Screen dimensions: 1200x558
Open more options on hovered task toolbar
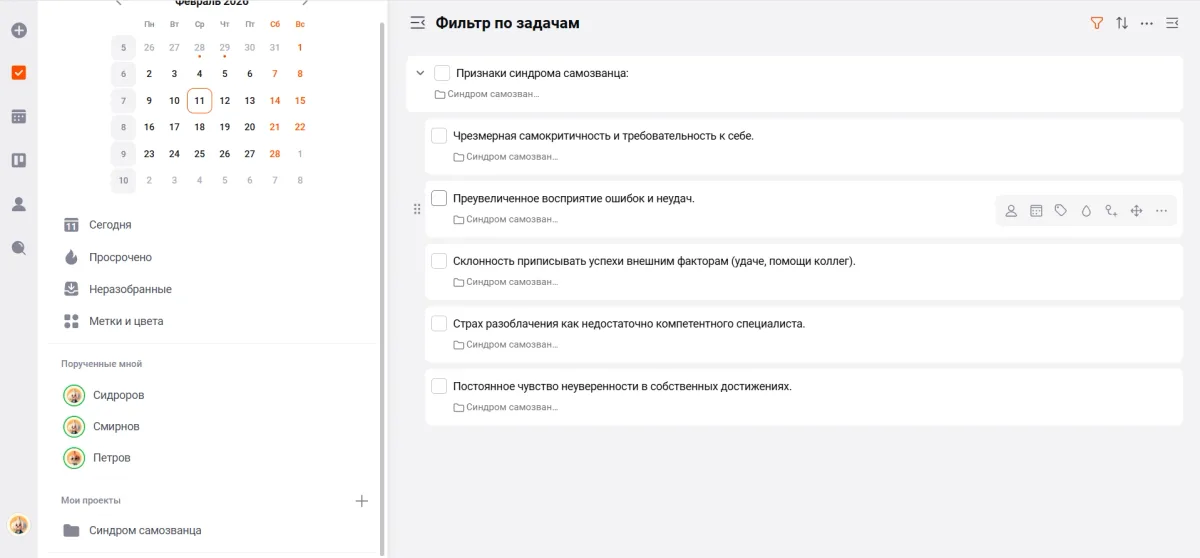pos(1161,211)
